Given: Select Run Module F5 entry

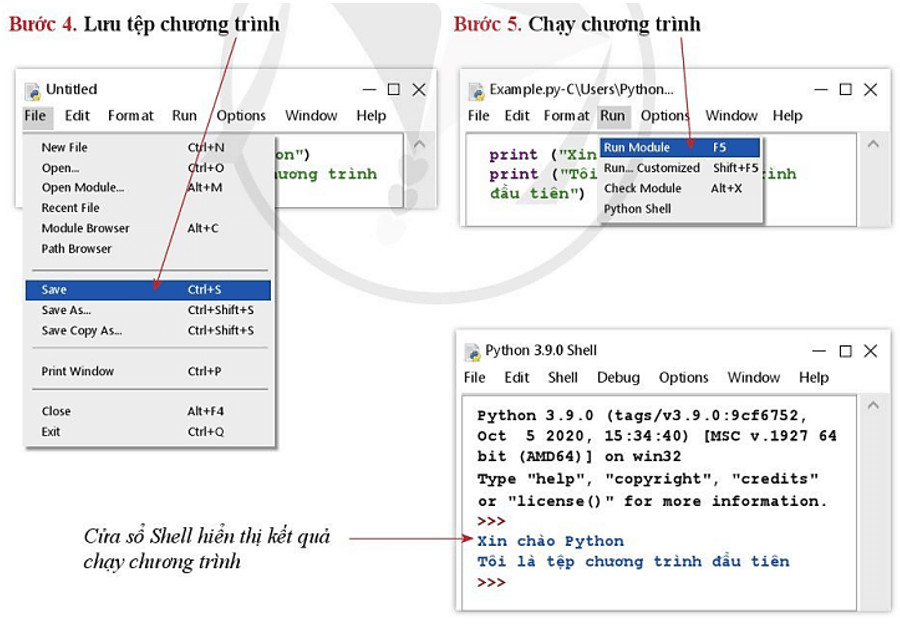Looking at the screenshot, I should 680,148.
